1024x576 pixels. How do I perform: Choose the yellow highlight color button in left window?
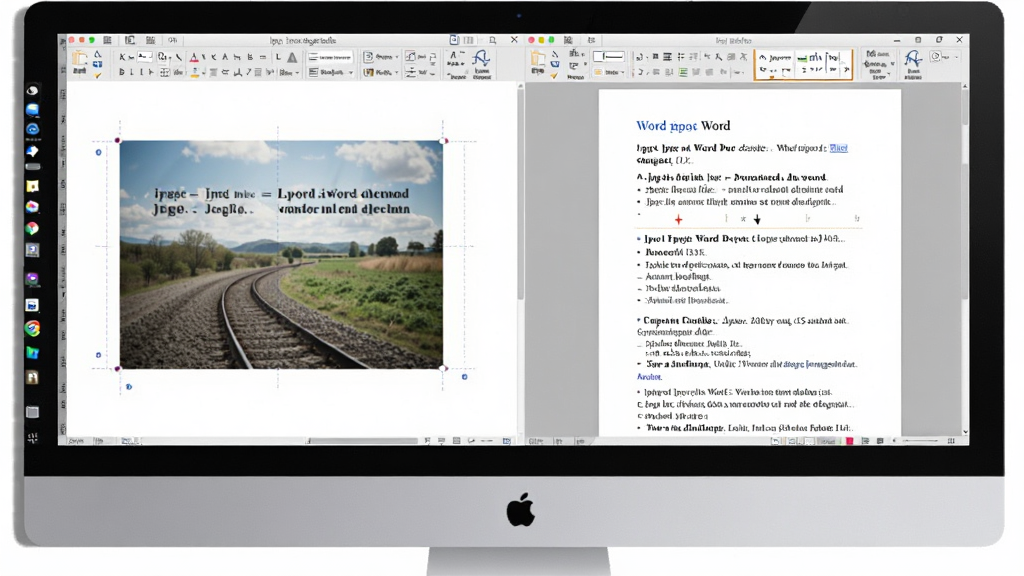[195, 72]
